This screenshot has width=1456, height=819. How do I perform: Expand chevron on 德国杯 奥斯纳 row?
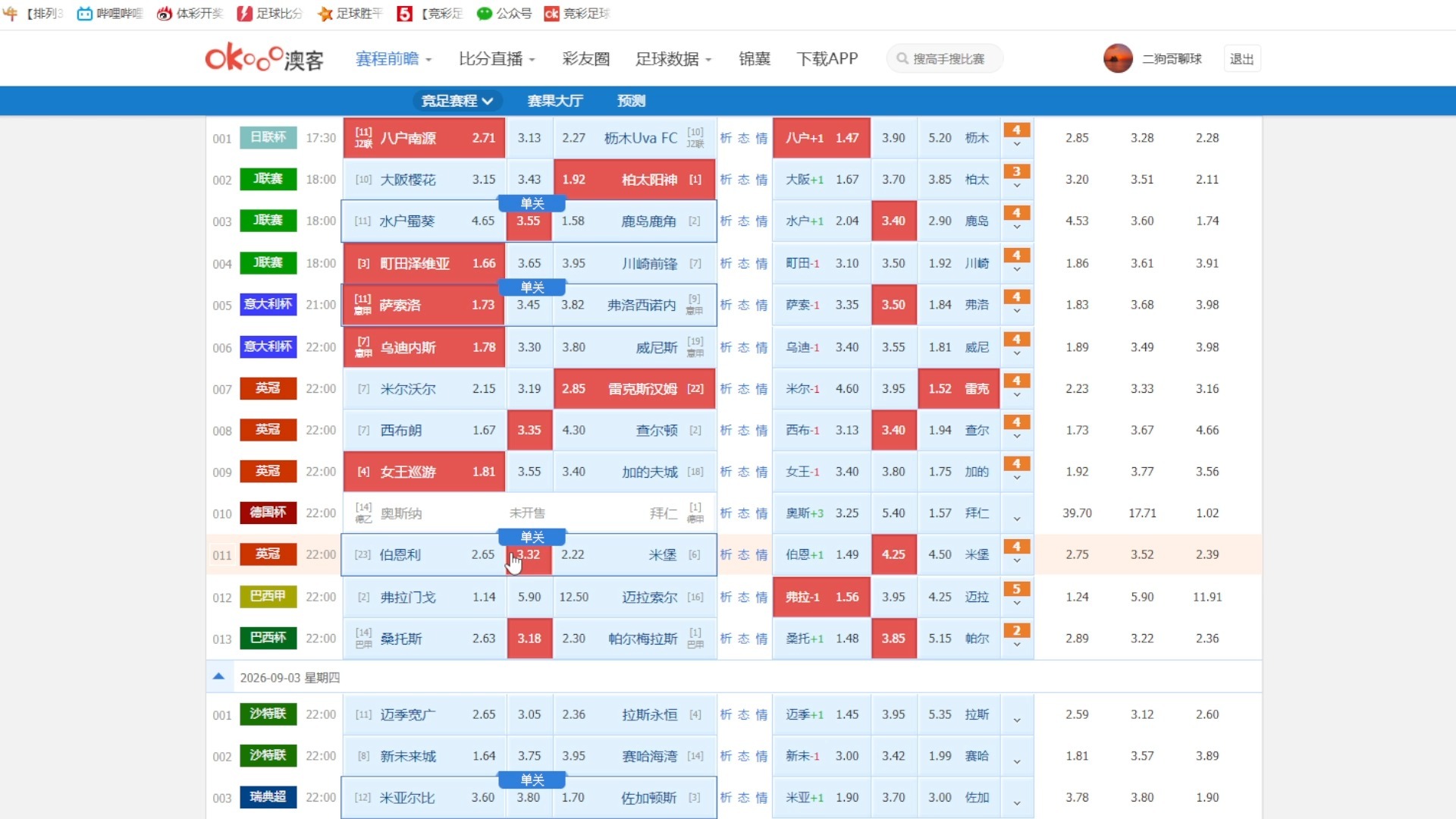click(1016, 519)
